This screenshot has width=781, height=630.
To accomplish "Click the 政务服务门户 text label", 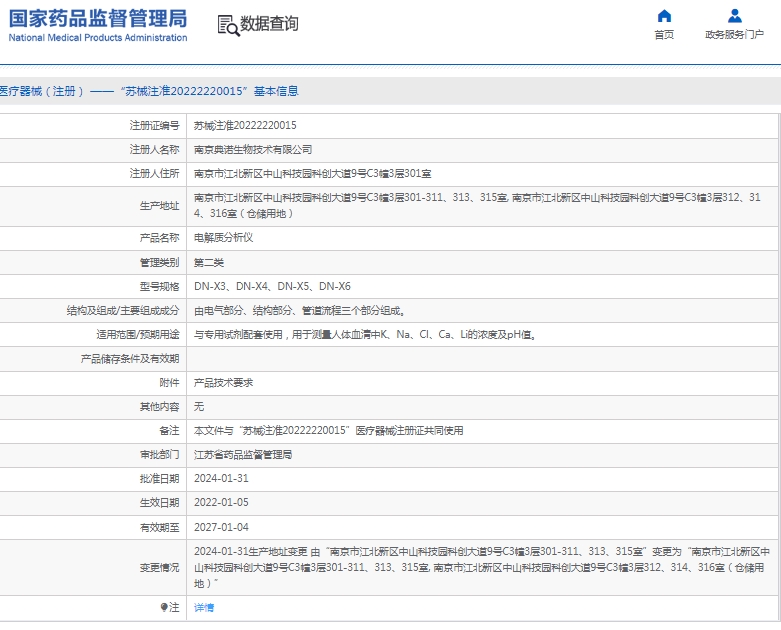I will tap(734, 34).
